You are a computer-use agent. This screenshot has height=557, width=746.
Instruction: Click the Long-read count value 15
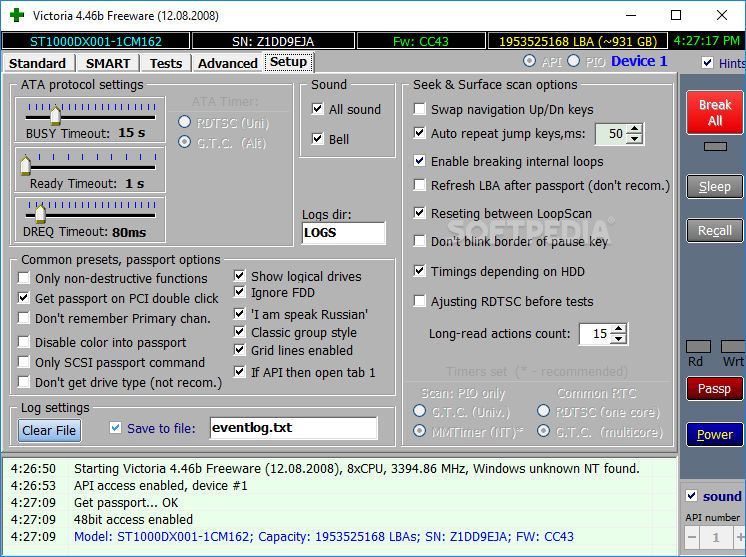595,333
